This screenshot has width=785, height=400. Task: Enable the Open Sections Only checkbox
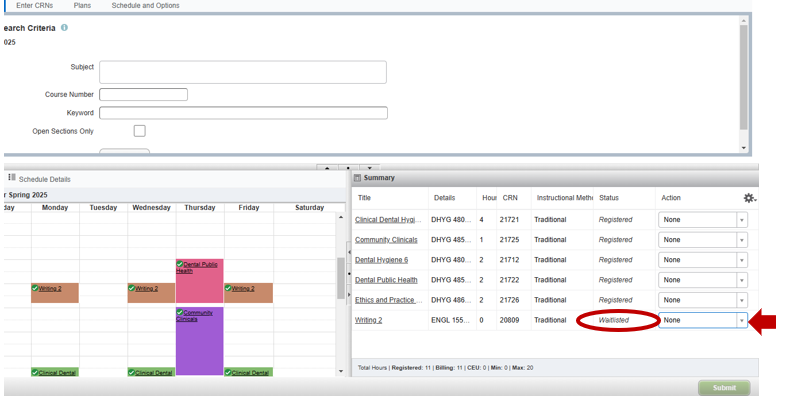tap(139, 131)
